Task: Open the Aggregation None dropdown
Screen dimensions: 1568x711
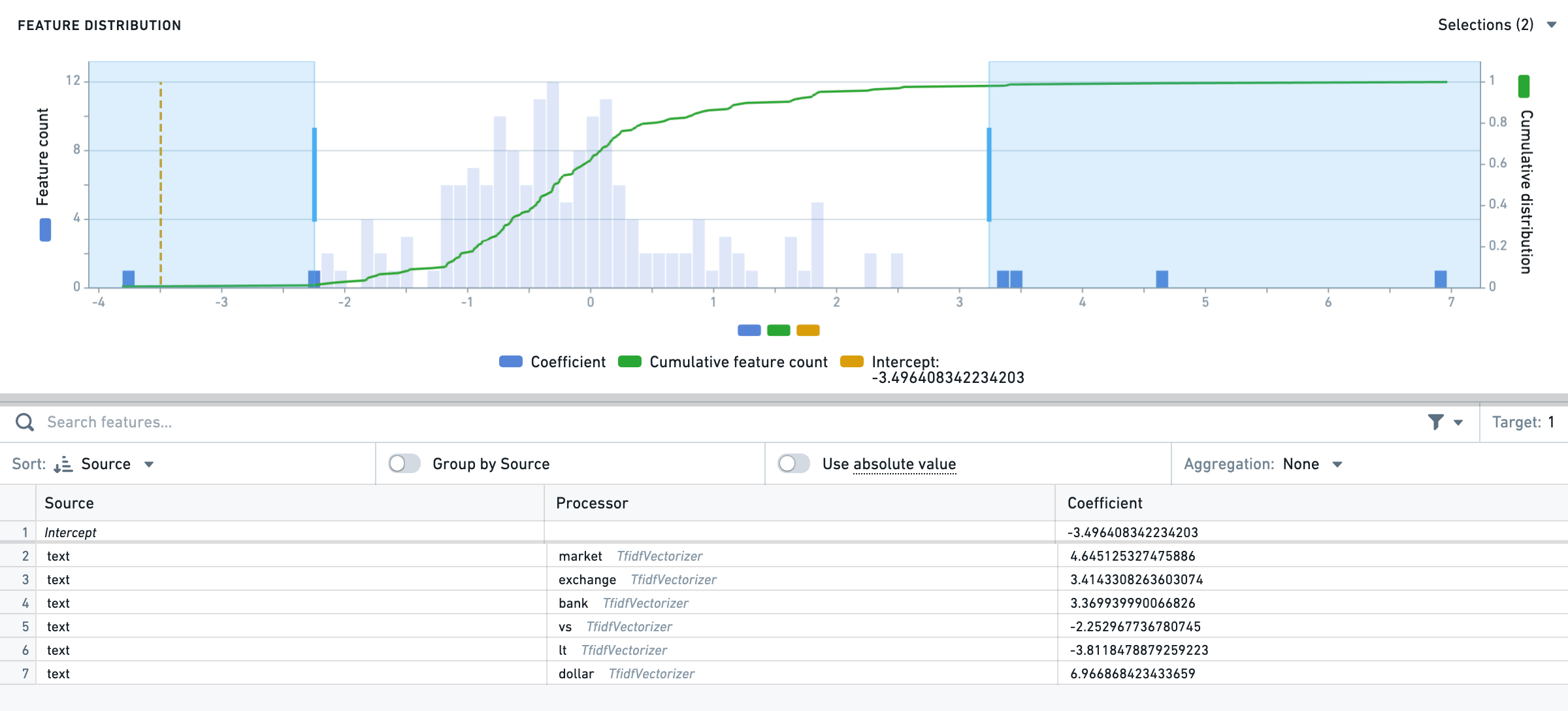Action: [x=1313, y=464]
